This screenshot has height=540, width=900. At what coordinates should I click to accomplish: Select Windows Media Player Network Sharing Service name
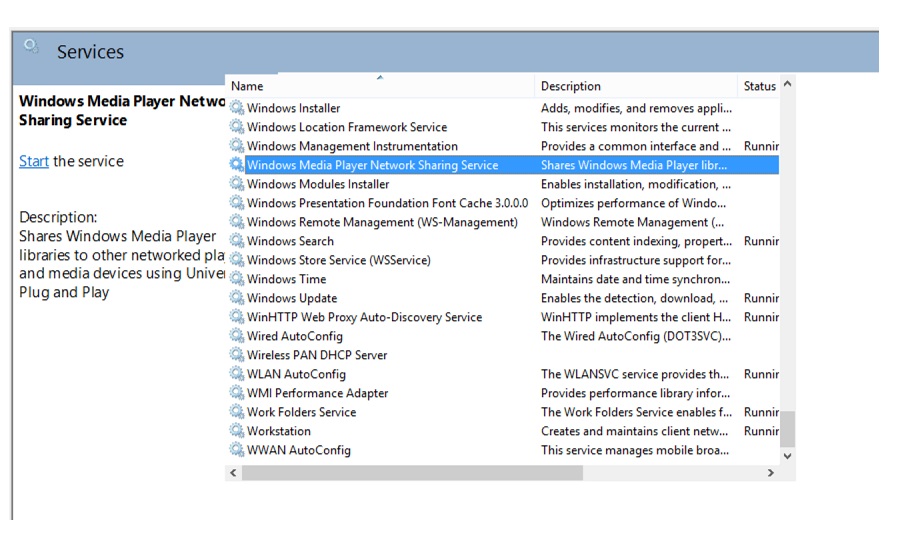point(373,165)
